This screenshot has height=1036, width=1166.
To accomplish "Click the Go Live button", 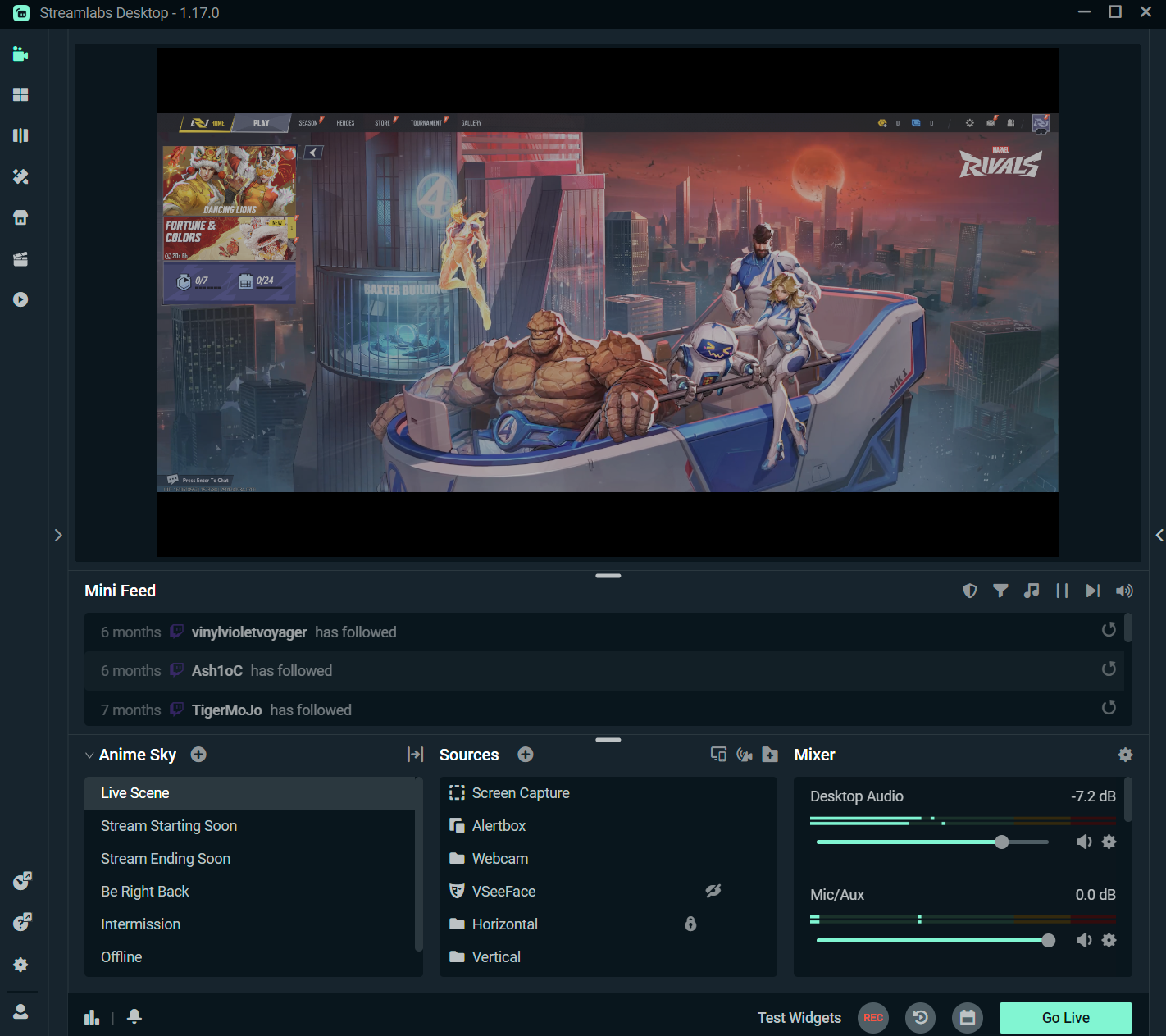I will point(1065,1017).
